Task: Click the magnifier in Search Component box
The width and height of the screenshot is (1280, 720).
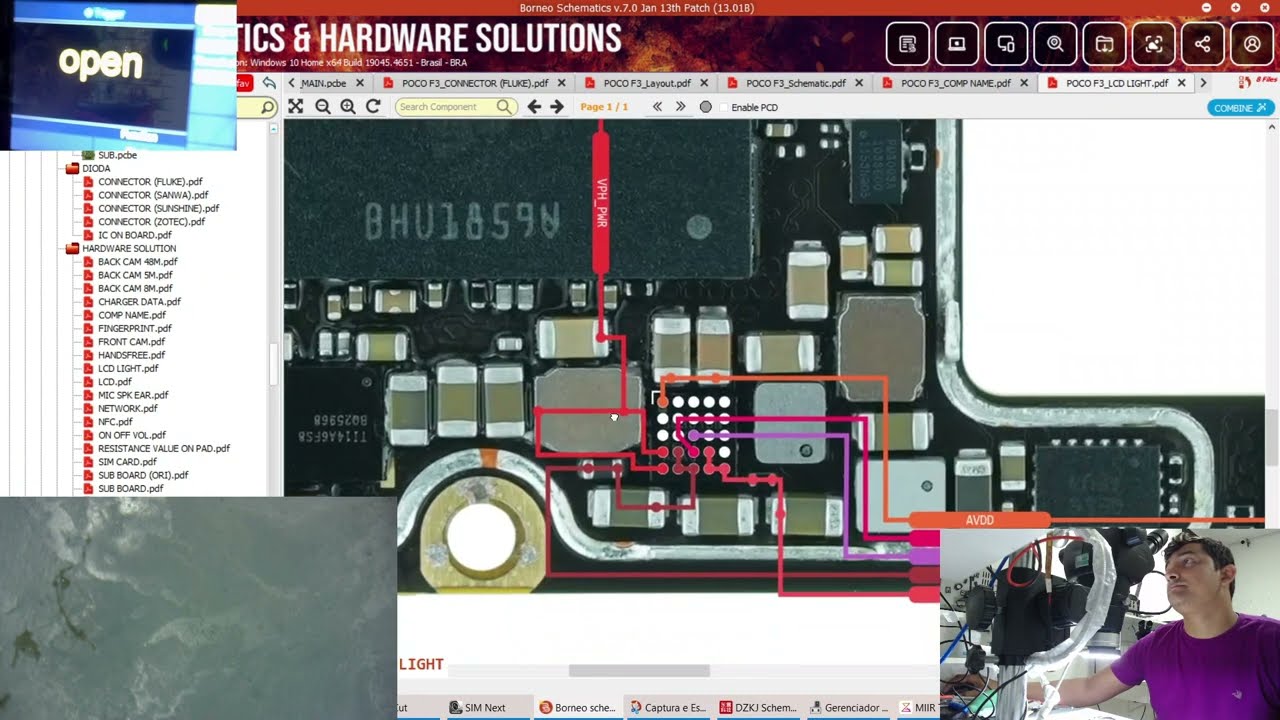Action: click(x=504, y=107)
